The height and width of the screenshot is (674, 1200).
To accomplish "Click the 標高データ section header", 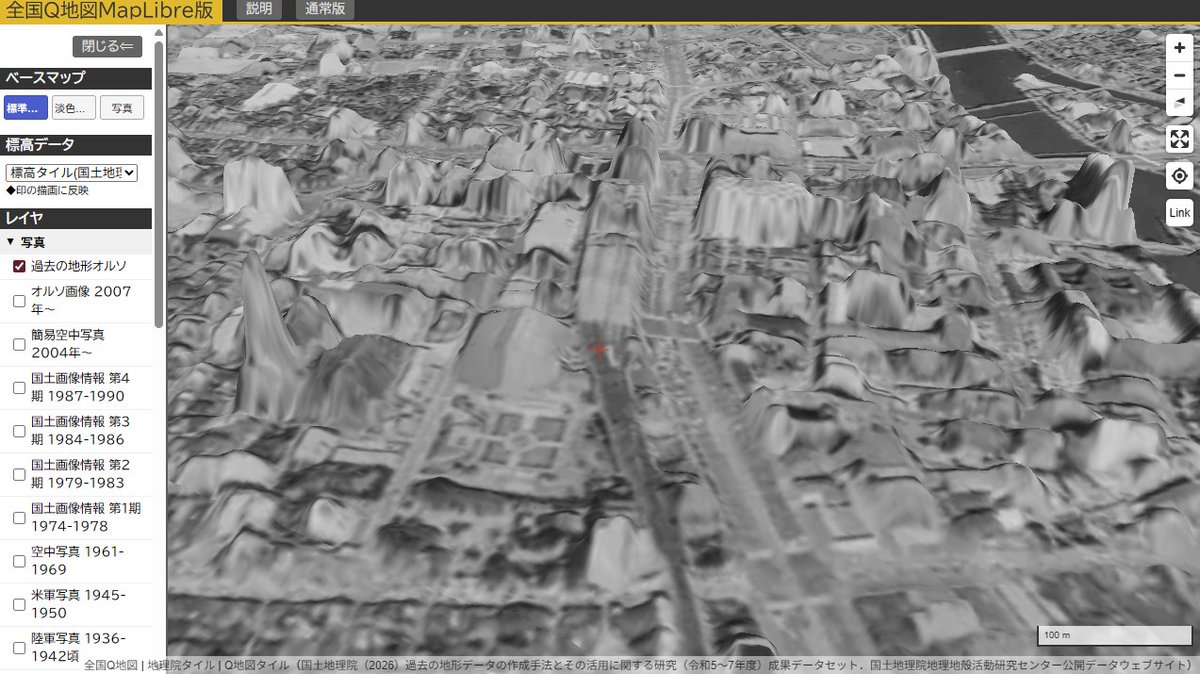I will tap(76, 145).
